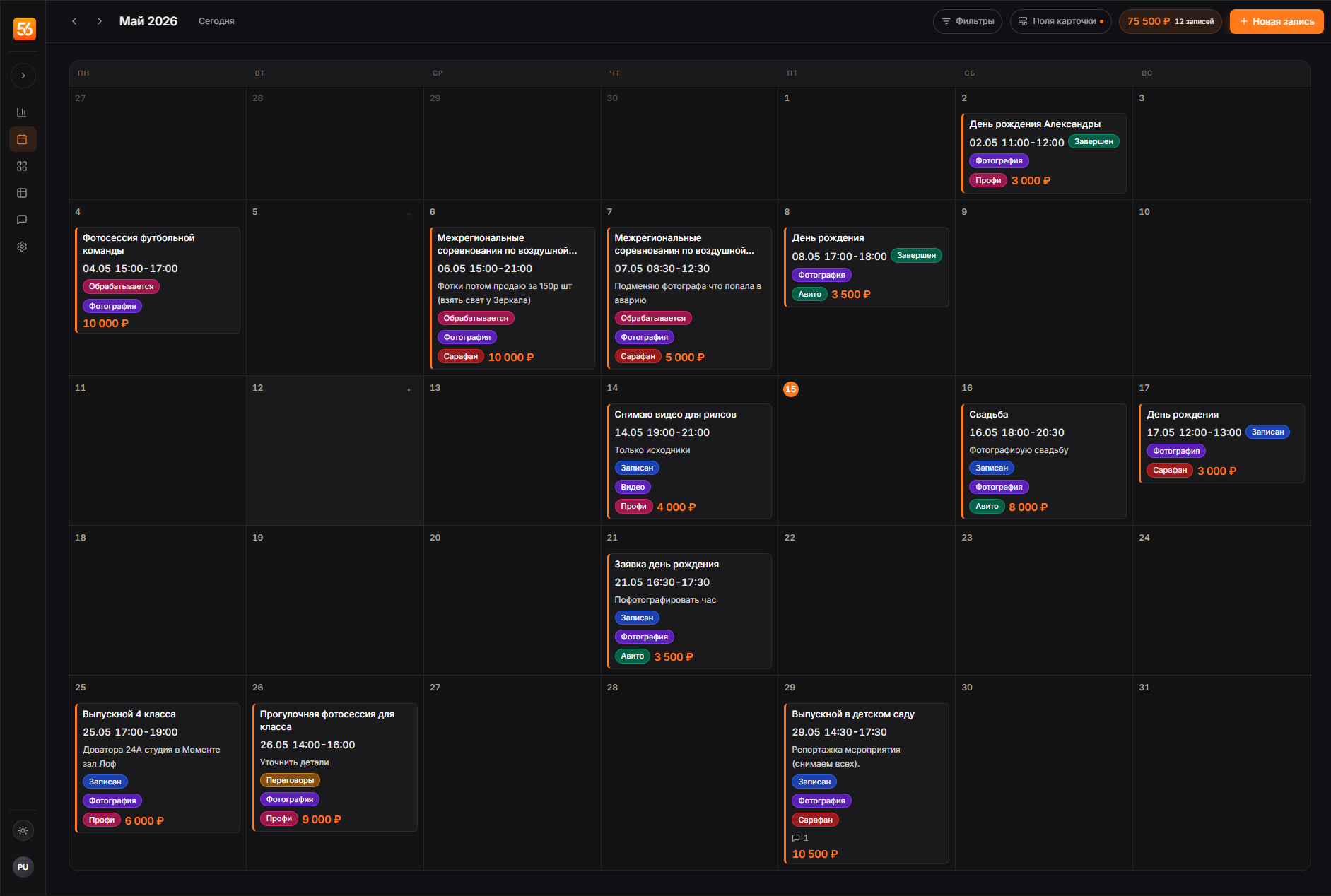Click add-entry plus on day 12 cell
Viewport: 1331px width, 896px height.
[x=409, y=390]
